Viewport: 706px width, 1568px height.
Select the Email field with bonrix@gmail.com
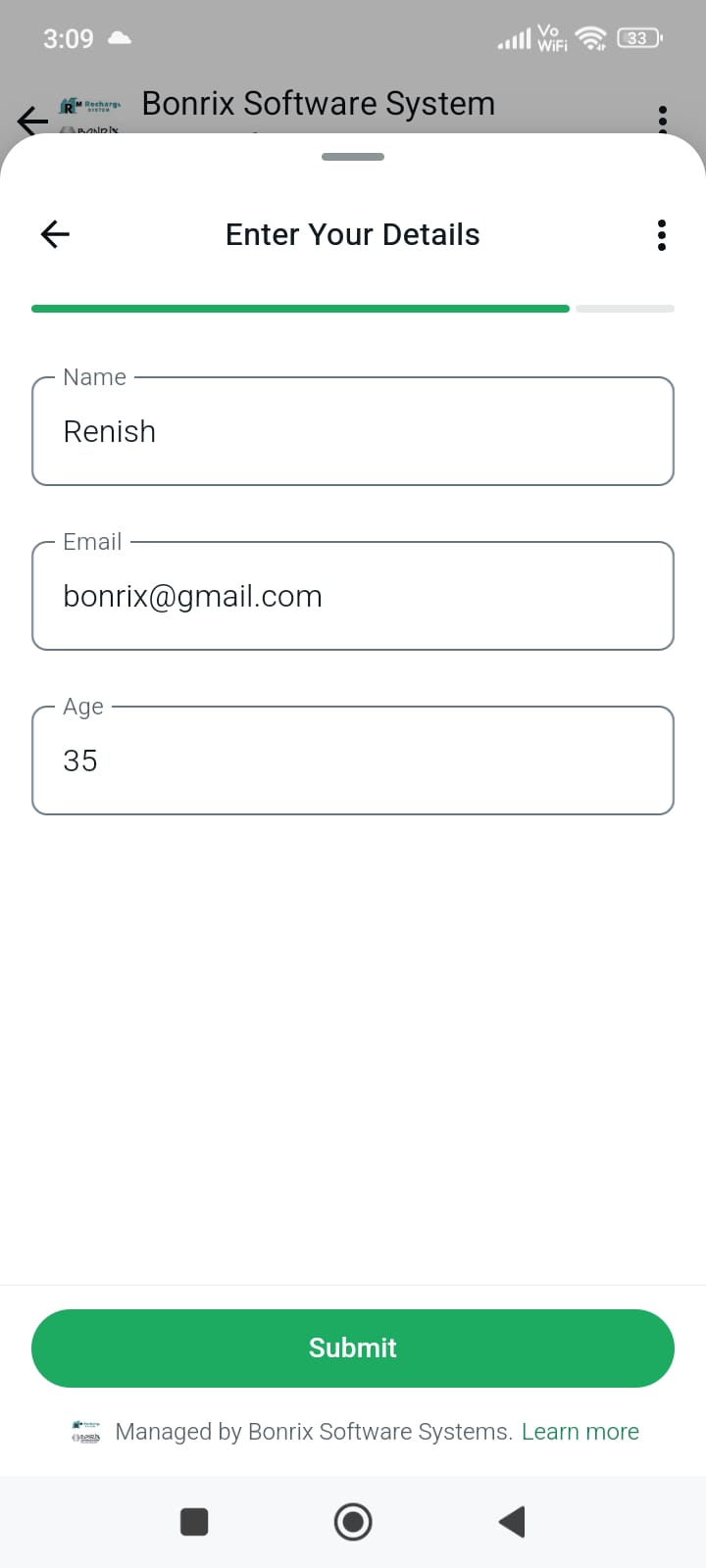tap(353, 597)
